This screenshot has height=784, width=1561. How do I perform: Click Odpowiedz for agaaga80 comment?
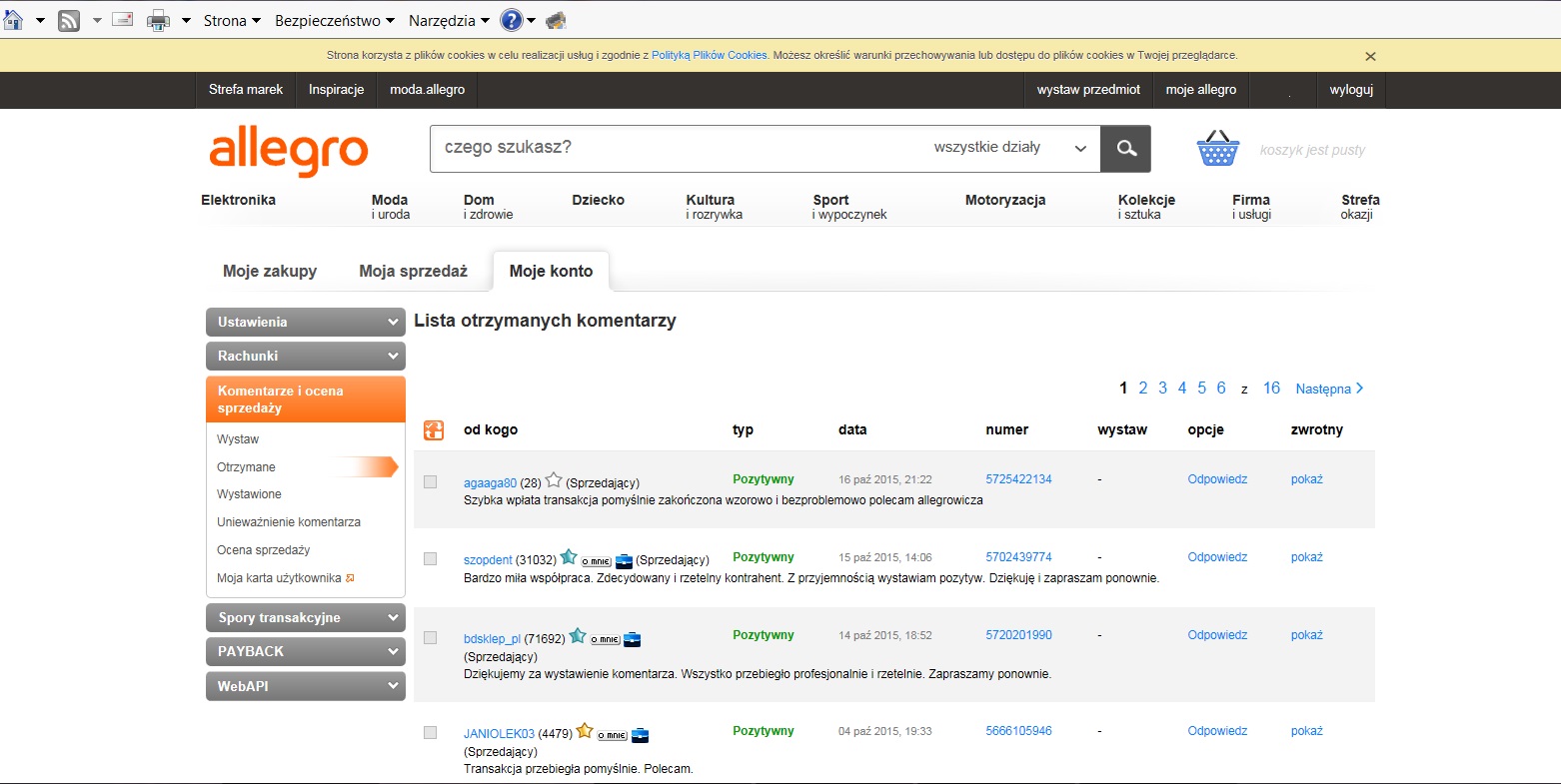[x=1217, y=479]
